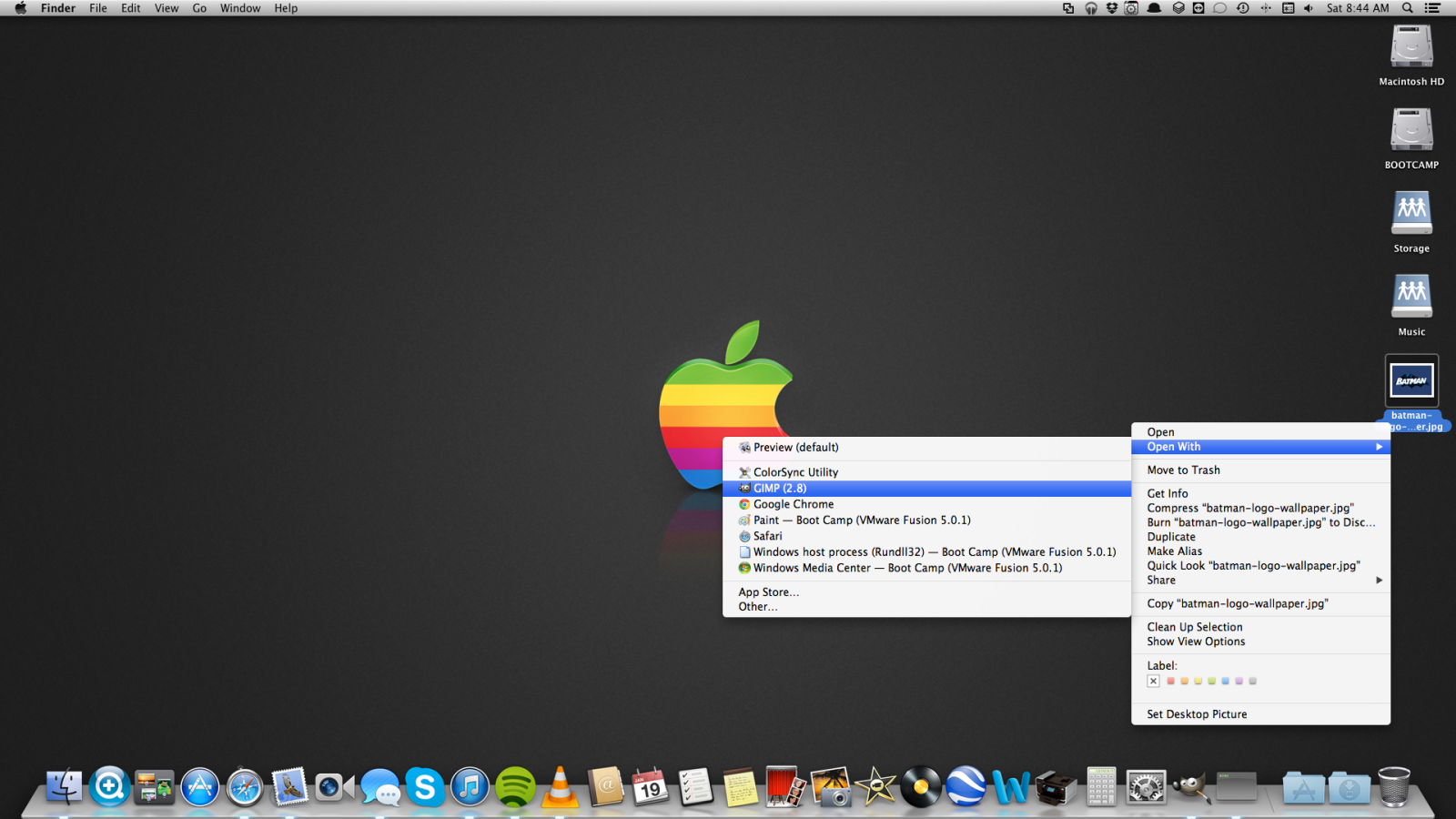
Task: Click Set Desktop Picture
Action: (x=1260, y=714)
